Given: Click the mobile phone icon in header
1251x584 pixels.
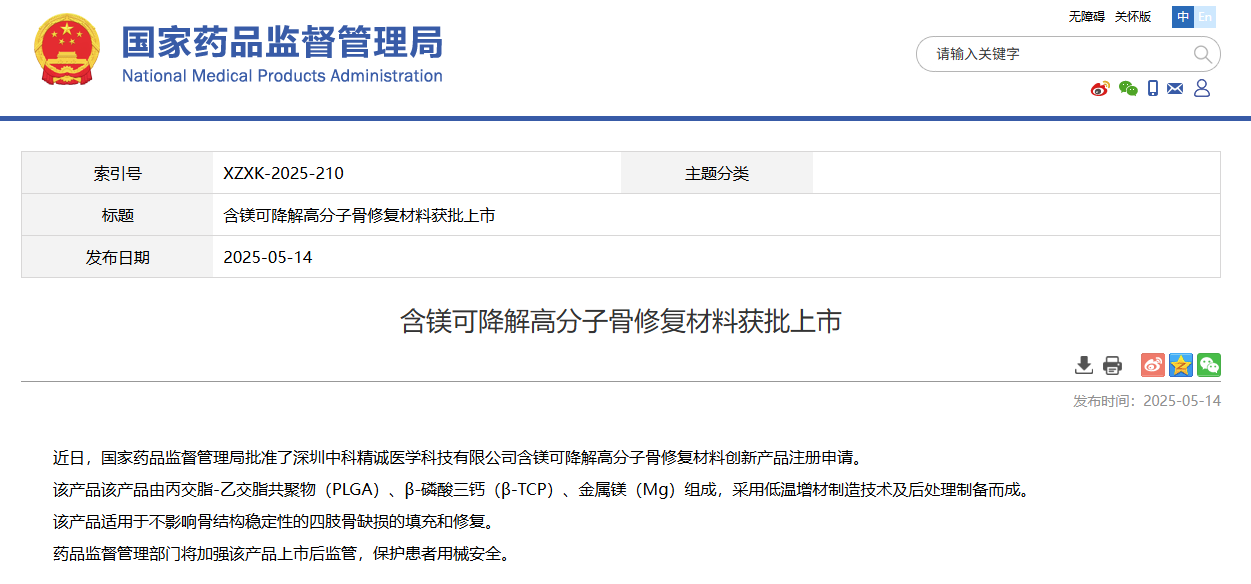Looking at the screenshot, I should [1153, 89].
